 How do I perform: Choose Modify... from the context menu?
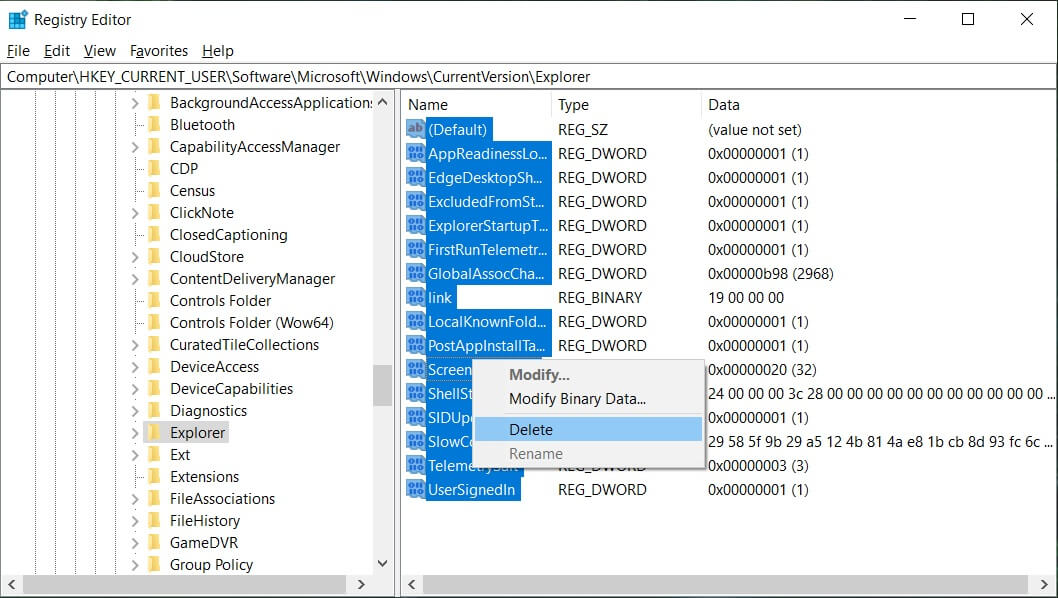tap(542, 373)
